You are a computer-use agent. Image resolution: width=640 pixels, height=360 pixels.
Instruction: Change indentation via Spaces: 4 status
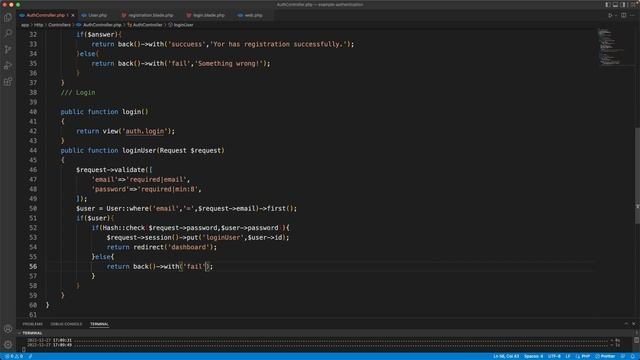pyautogui.click(x=533, y=356)
